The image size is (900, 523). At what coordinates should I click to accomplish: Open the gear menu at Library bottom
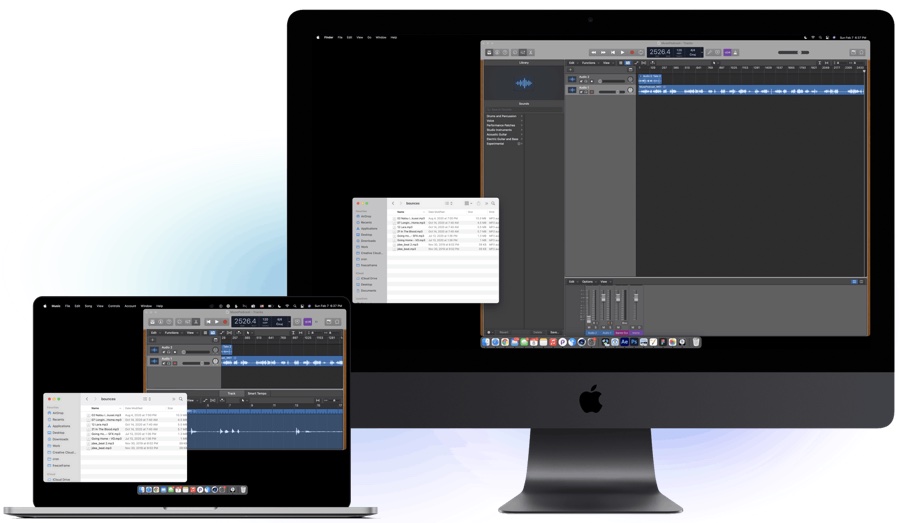click(x=489, y=332)
